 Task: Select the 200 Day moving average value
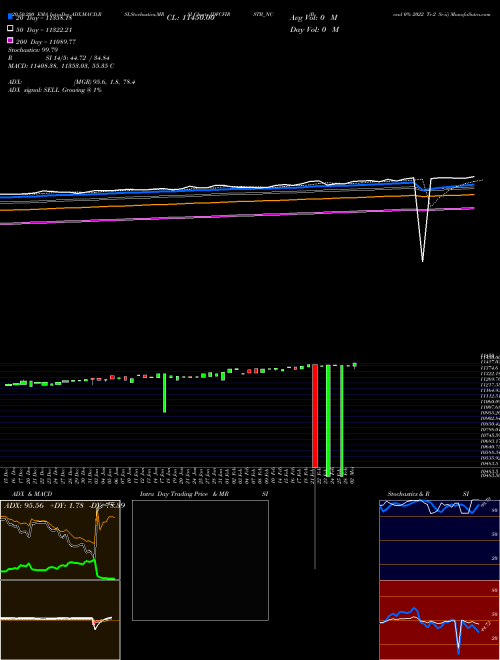point(62,42)
